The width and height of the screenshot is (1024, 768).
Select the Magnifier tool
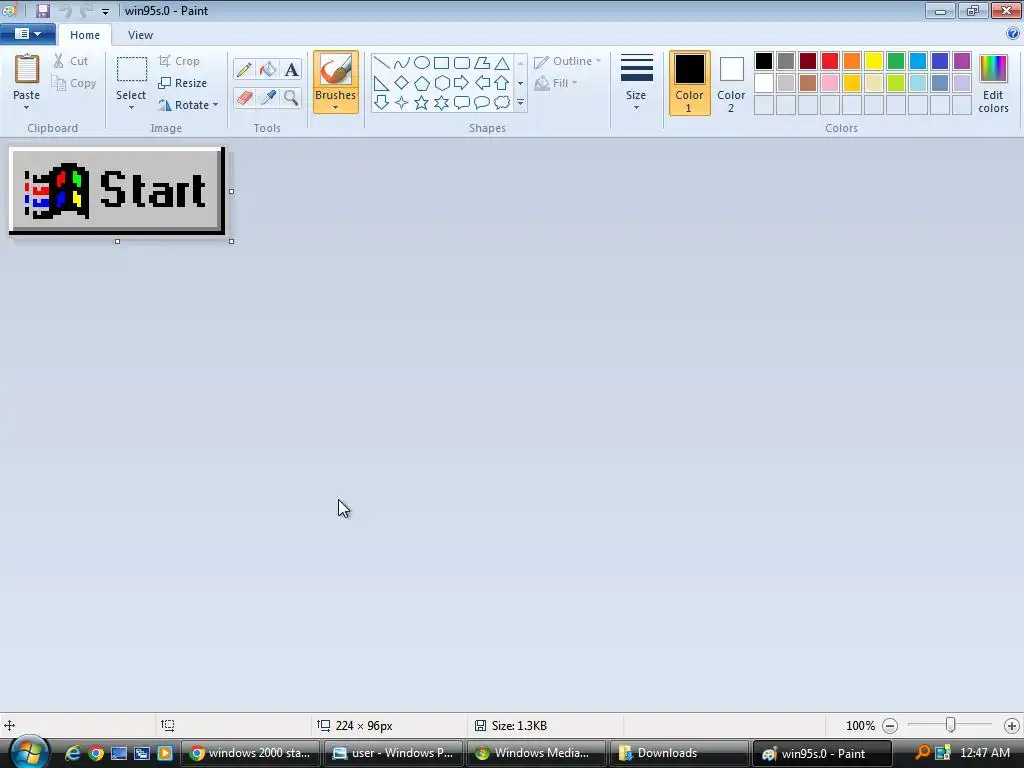click(x=291, y=98)
